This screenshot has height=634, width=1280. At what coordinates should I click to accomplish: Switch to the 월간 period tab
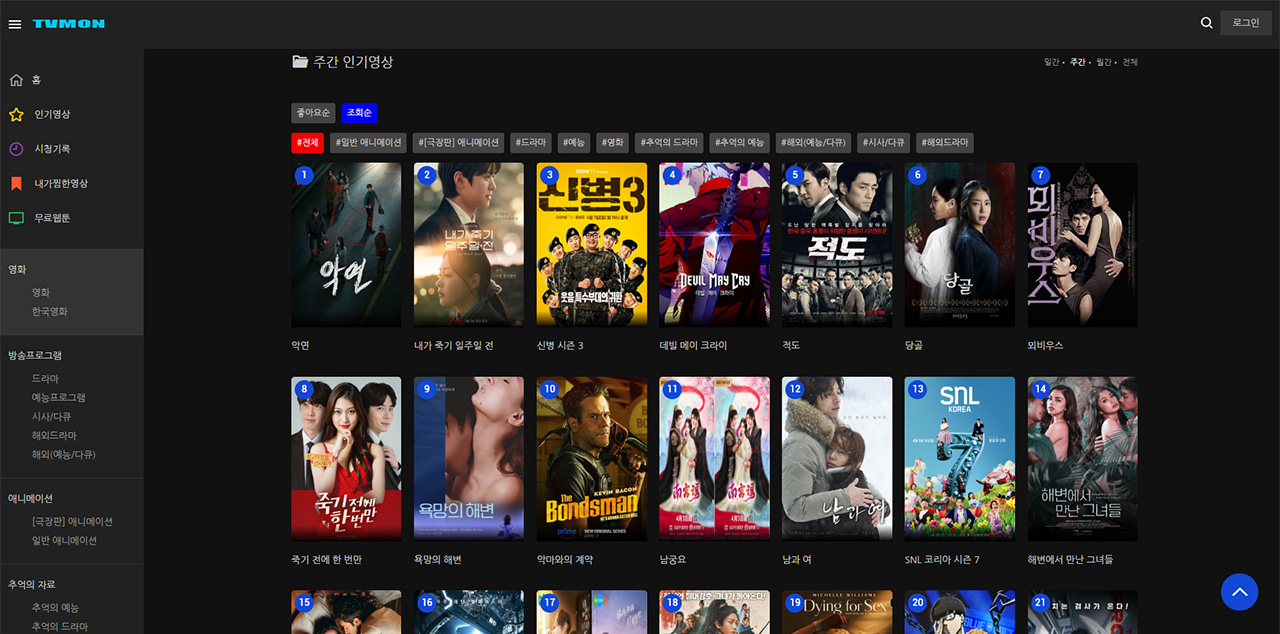tap(1104, 62)
